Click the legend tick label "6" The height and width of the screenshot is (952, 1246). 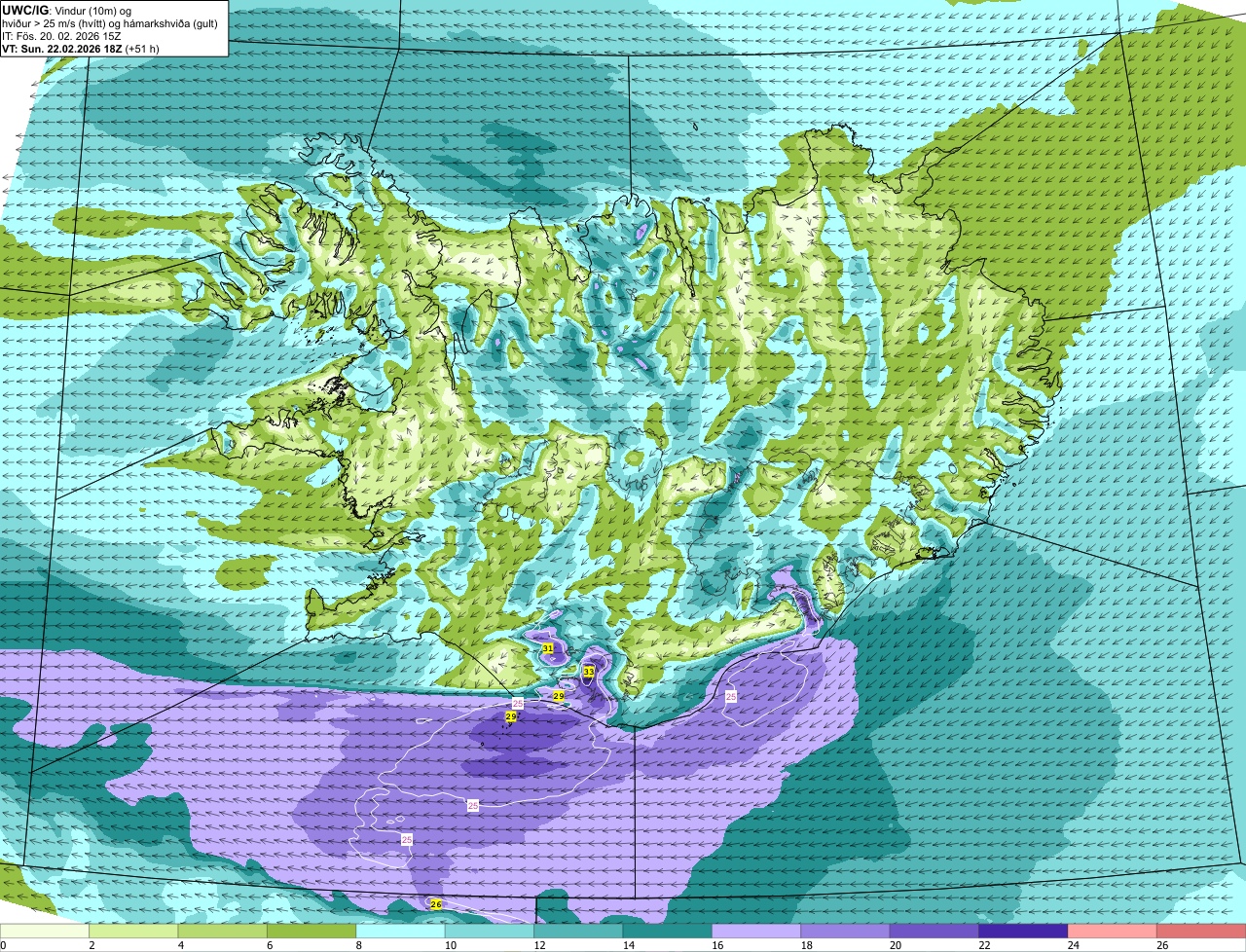pos(270,945)
